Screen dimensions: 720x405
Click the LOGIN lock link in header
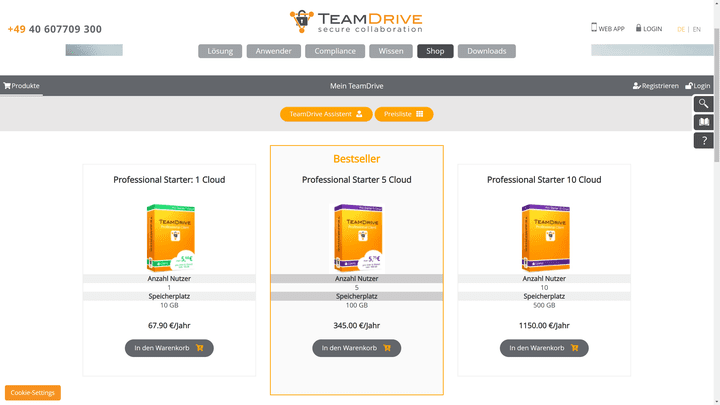pyautogui.click(x=648, y=28)
